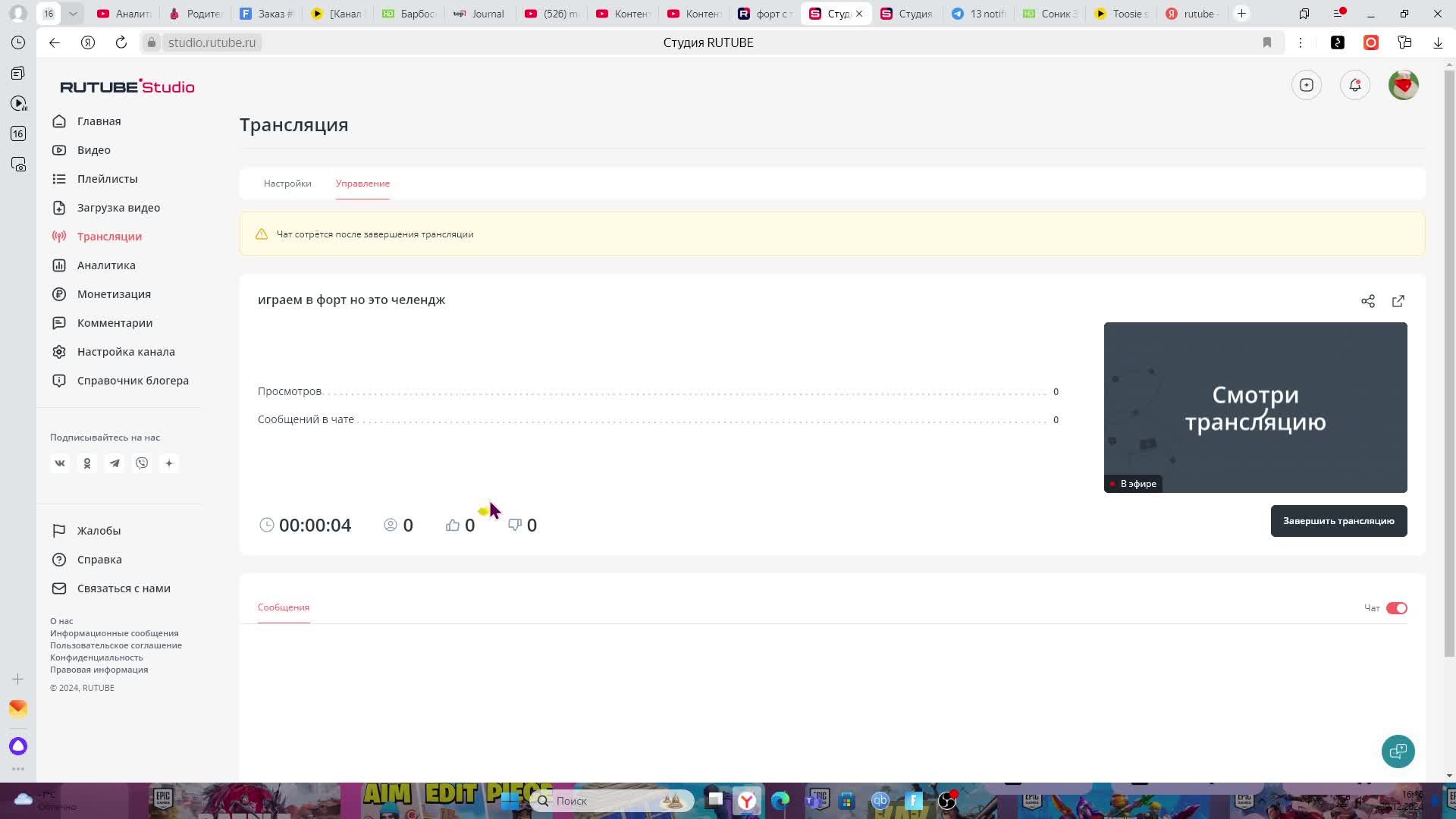The height and width of the screenshot is (819, 1456).
Task: Click browser back arrow
Action: tap(55, 42)
